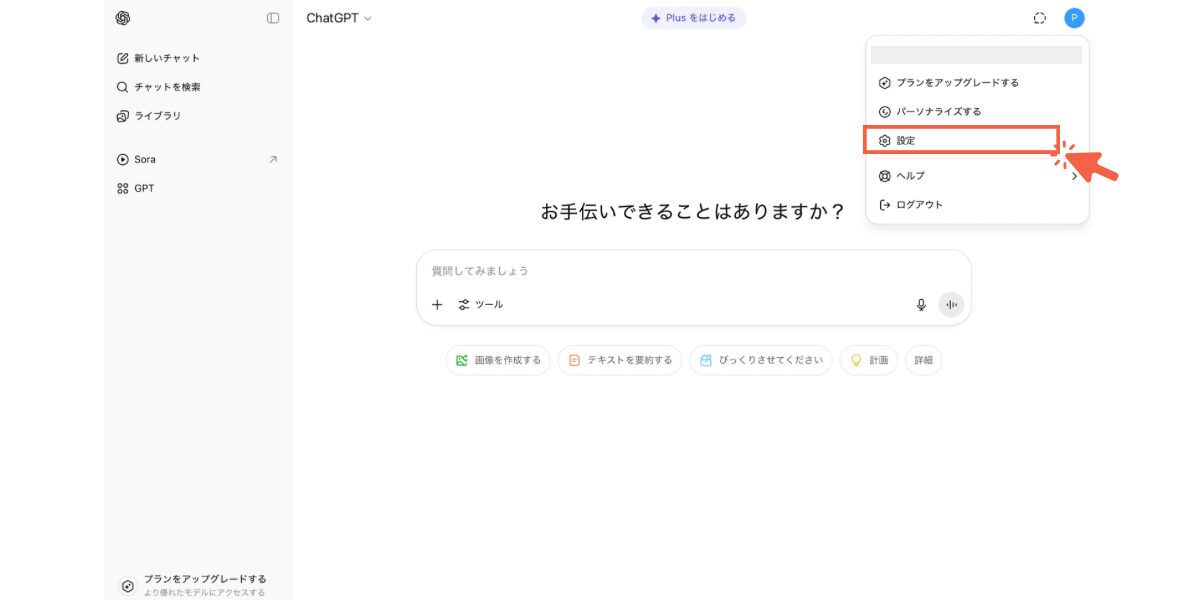
Task: Click テキストを要約する suggestion chip
Action: point(620,360)
